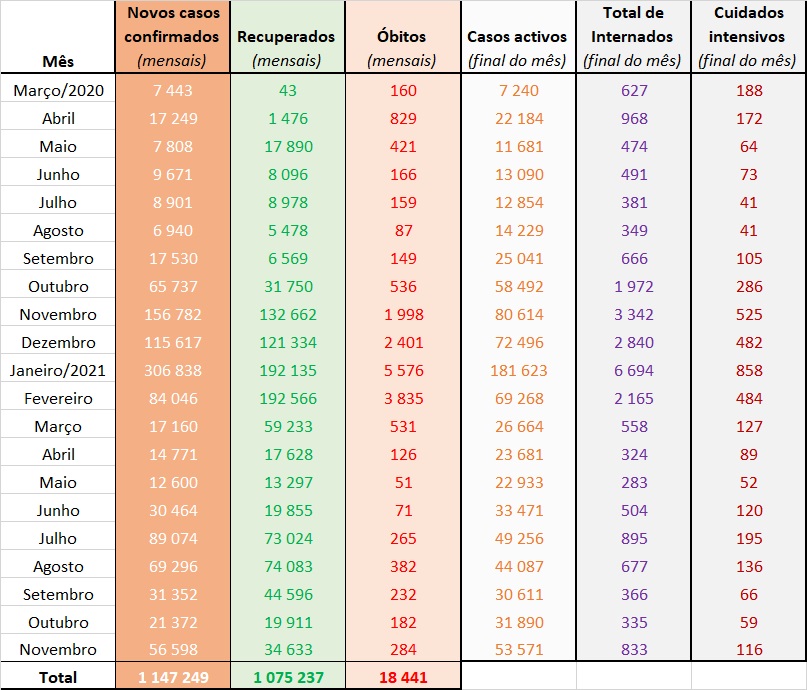This screenshot has height=690, width=807.
Task: Click the 'Mês' header cell
Action: point(58,60)
